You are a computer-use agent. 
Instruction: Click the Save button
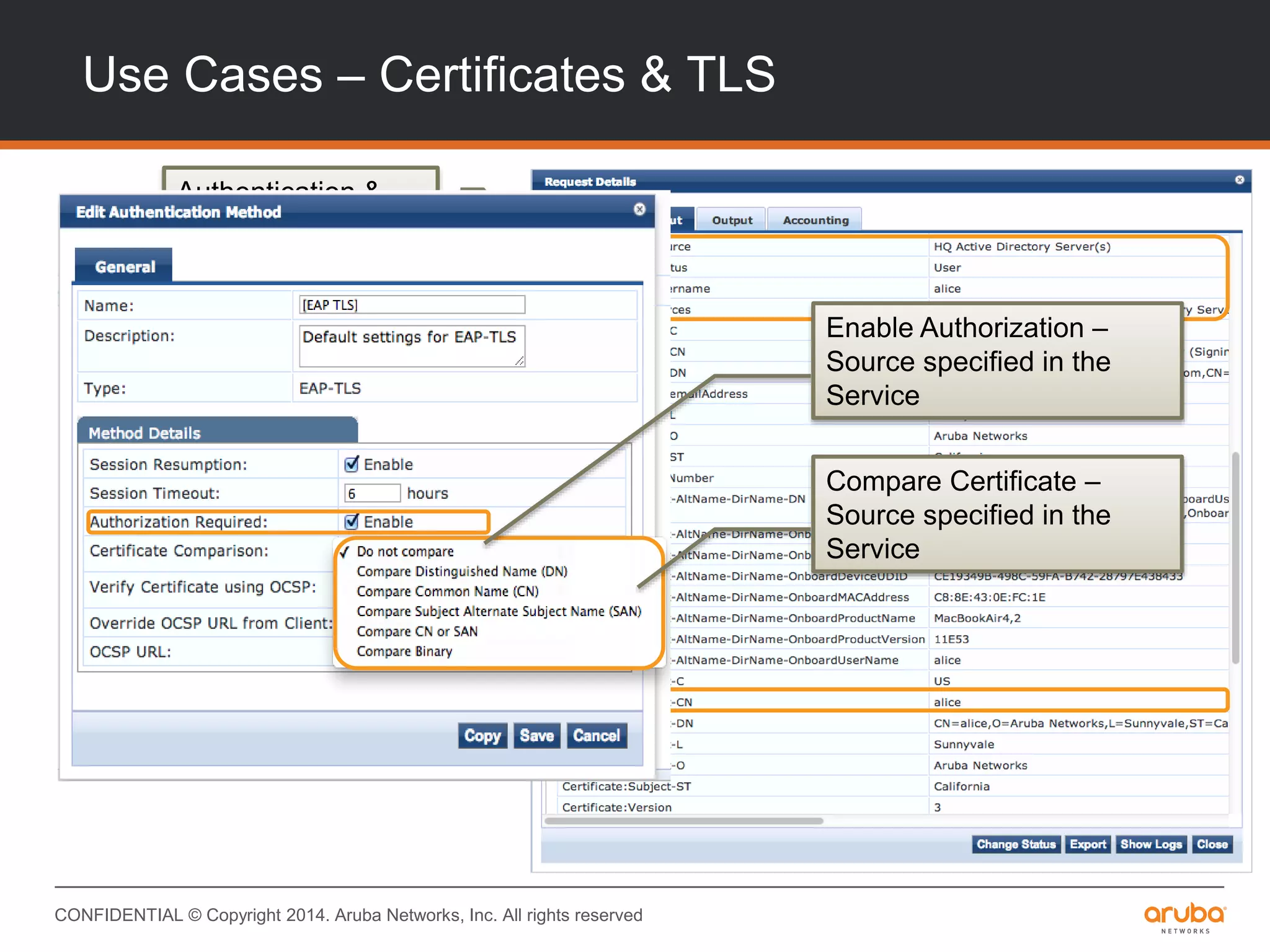[536, 736]
